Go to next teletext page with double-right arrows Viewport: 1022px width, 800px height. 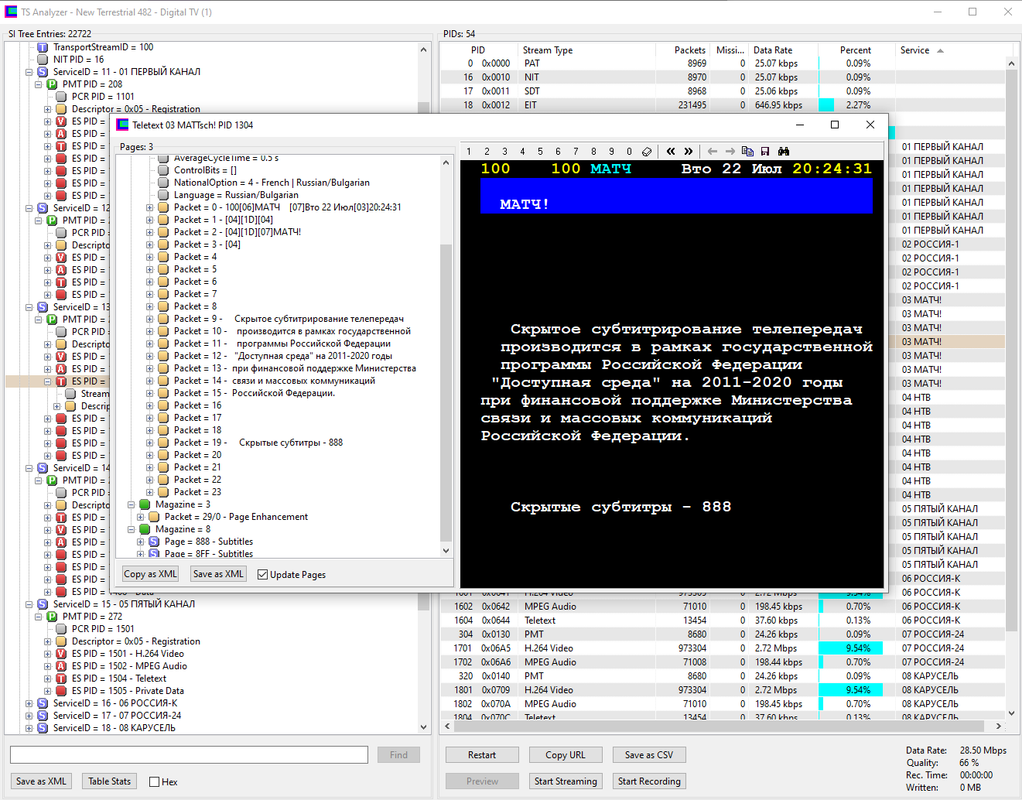pos(688,151)
